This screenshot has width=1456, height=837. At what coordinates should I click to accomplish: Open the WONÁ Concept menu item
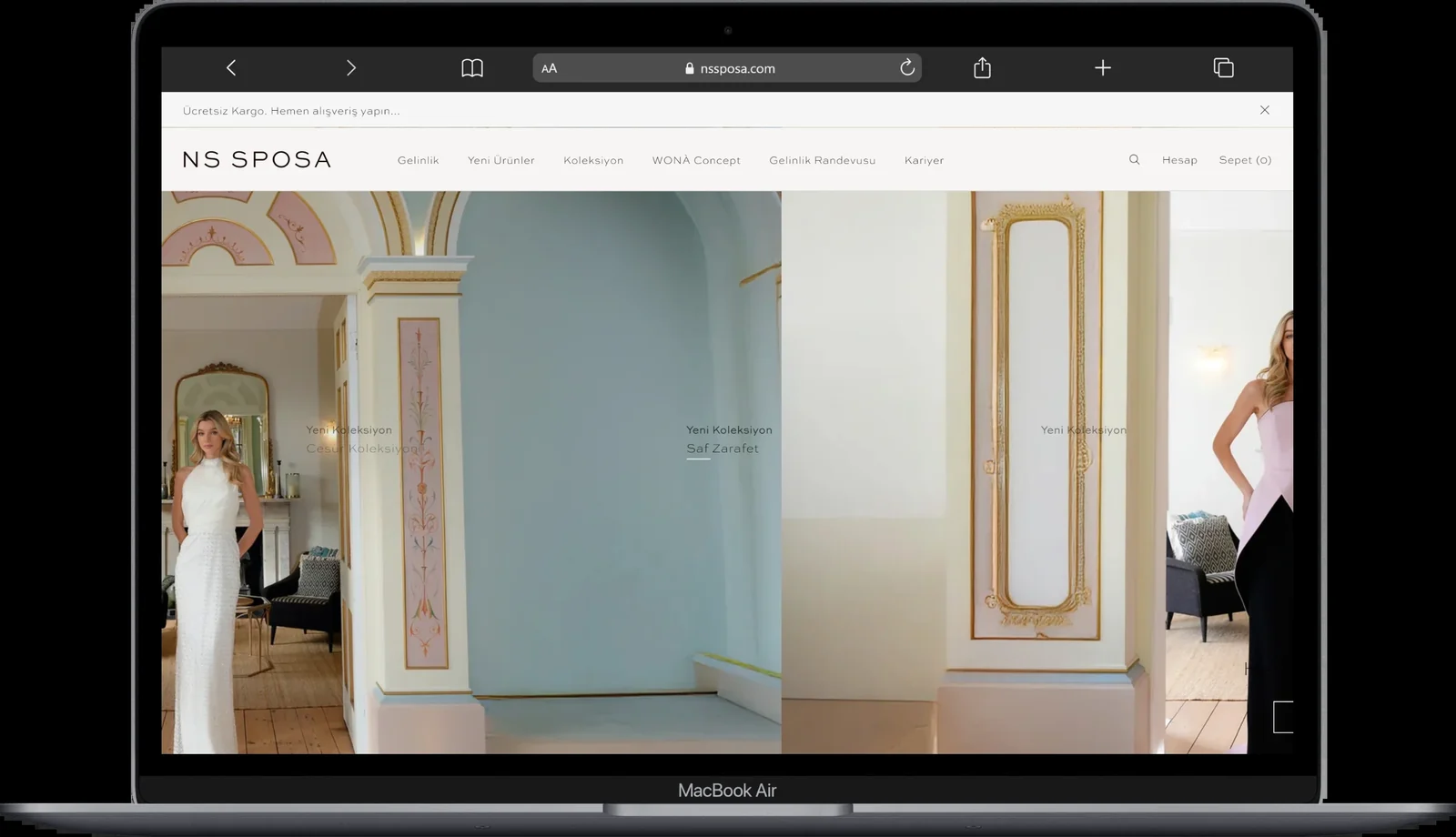696,160
